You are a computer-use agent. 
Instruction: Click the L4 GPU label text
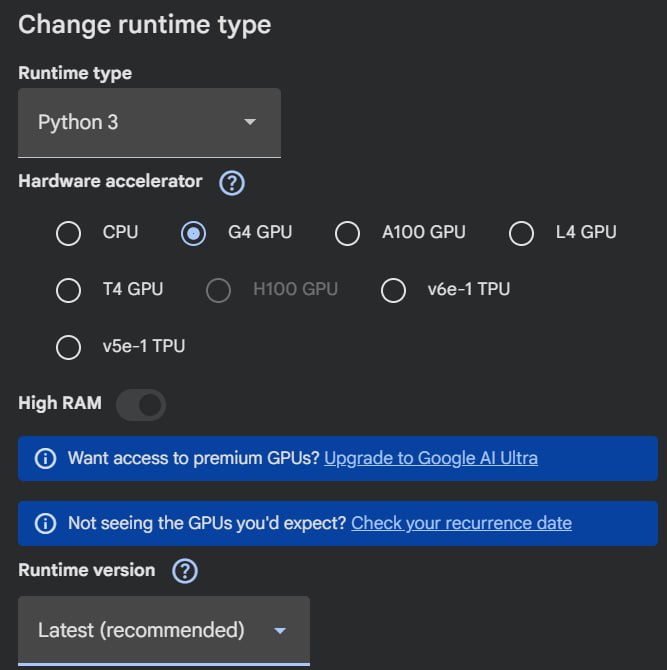coord(586,232)
